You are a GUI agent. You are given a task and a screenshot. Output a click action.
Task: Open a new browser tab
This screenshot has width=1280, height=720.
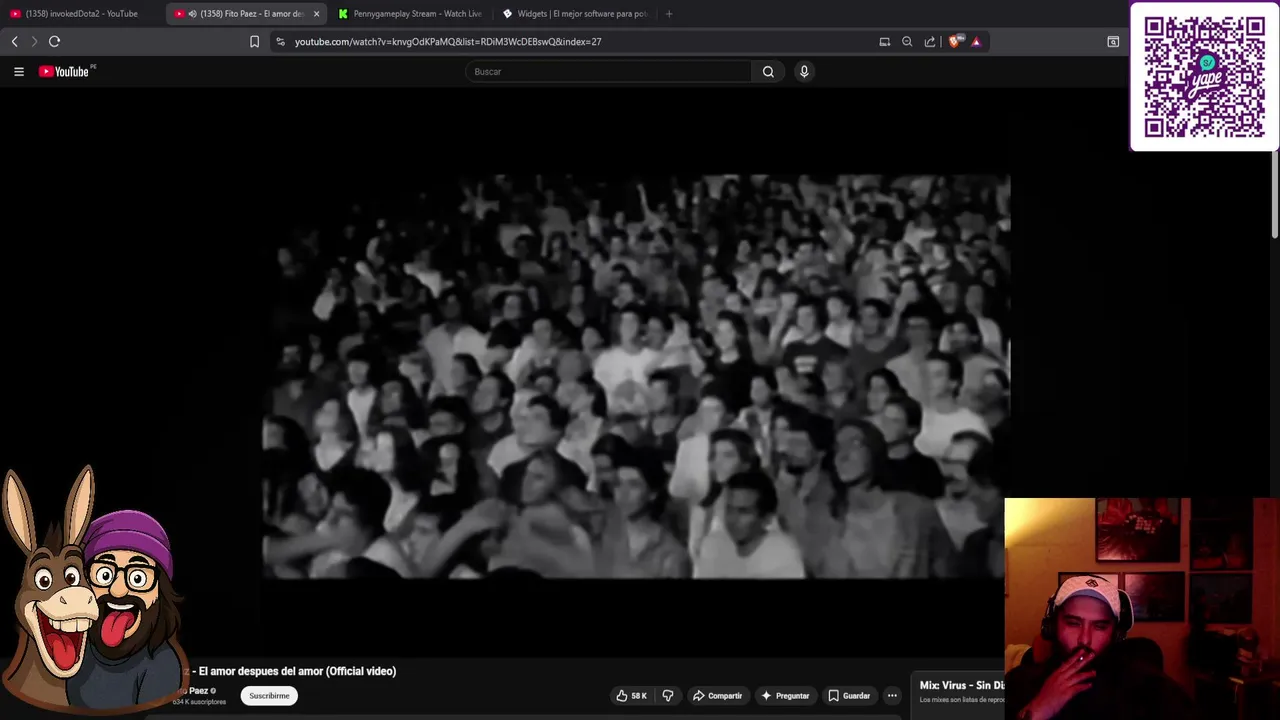[669, 14]
